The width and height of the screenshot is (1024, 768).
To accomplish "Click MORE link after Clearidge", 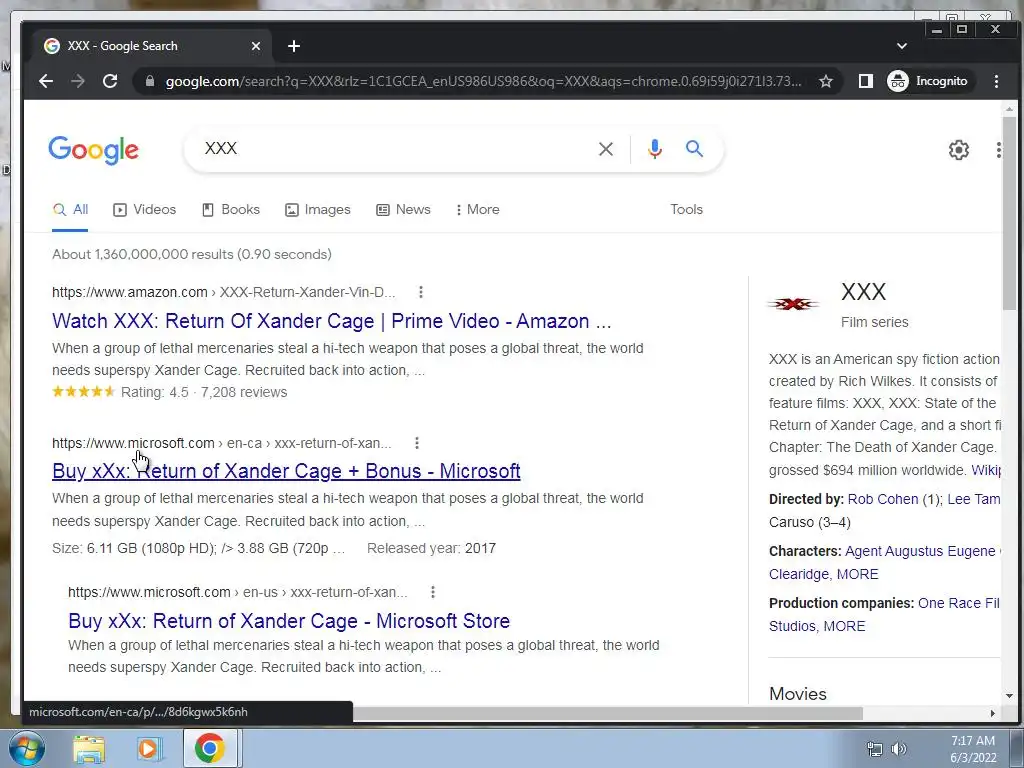I will pyautogui.click(x=857, y=574).
